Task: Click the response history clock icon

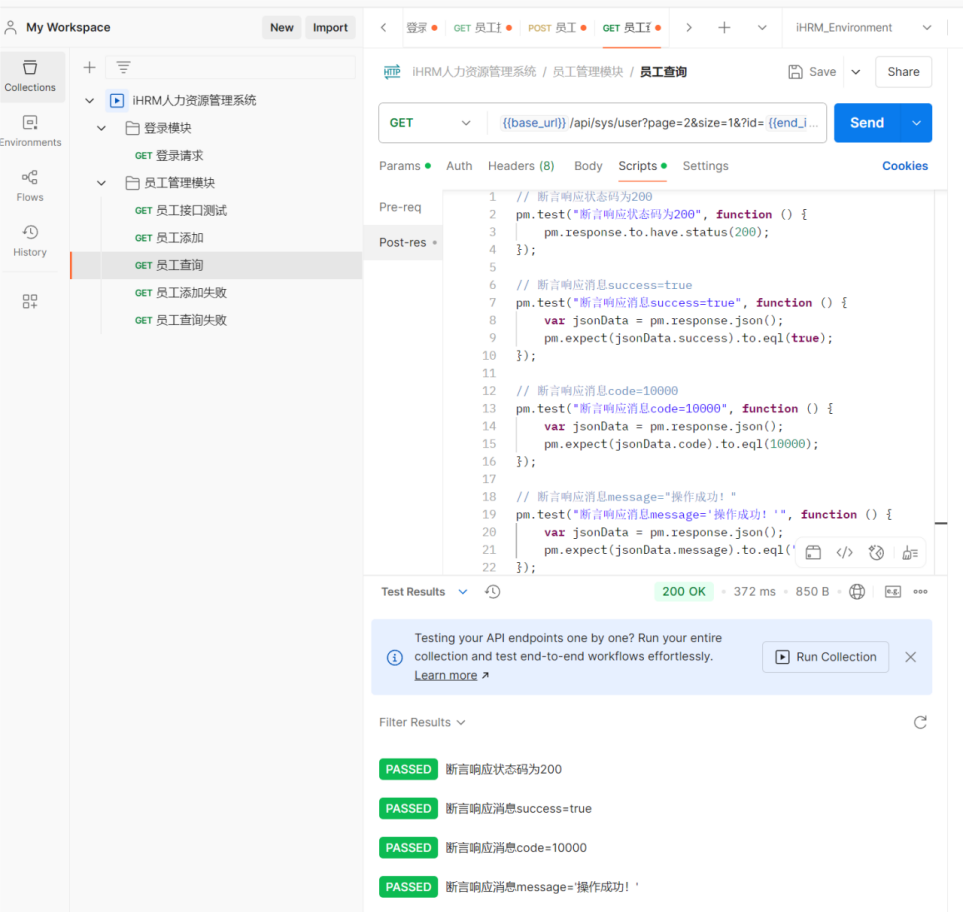Action: coord(492,591)
